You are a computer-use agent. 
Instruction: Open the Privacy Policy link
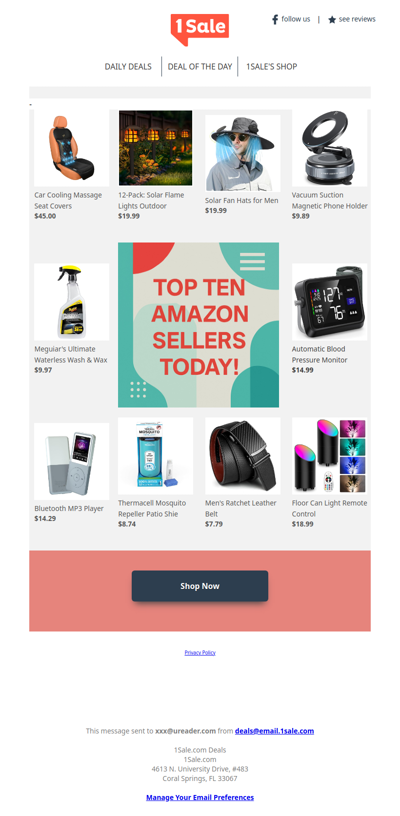tap(200, 653)
